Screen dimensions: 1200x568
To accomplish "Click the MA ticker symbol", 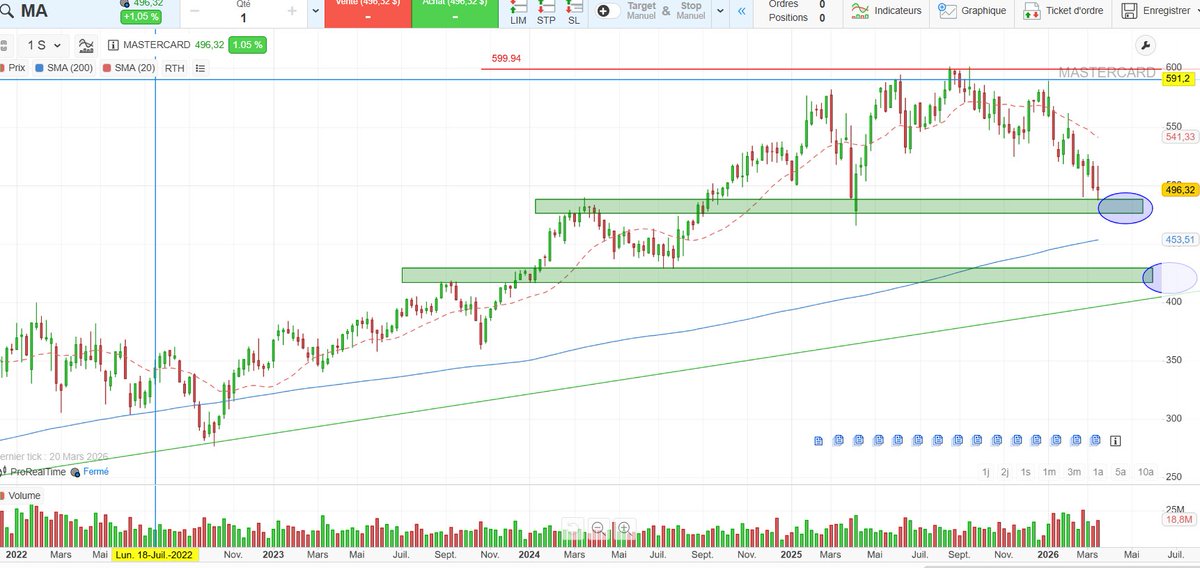I will point(33,11).
